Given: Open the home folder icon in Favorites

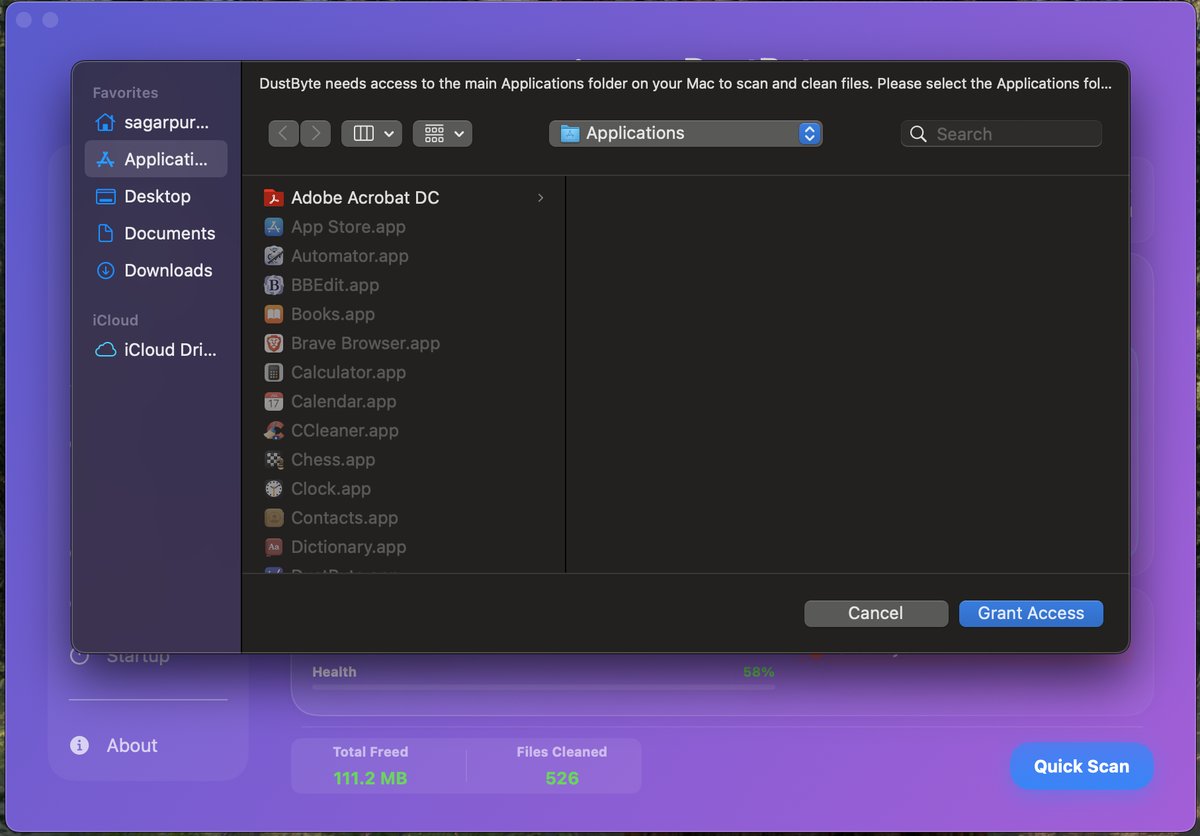Looking at the screenshot, I should coord(105,123).
